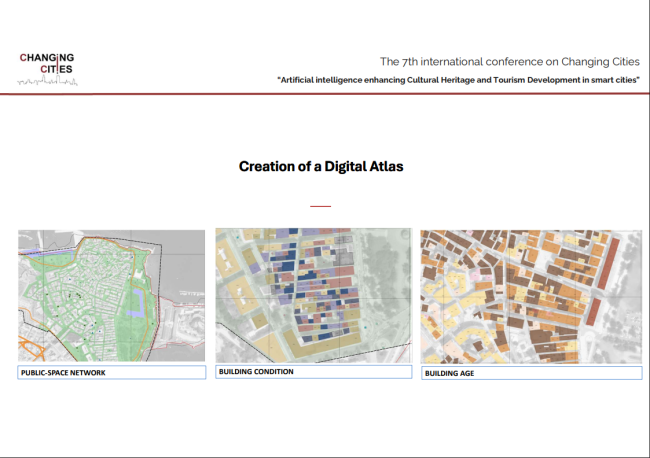Click the 7th international conference heading text
This screenshot has height=458, width=650.
pos(509,62)
